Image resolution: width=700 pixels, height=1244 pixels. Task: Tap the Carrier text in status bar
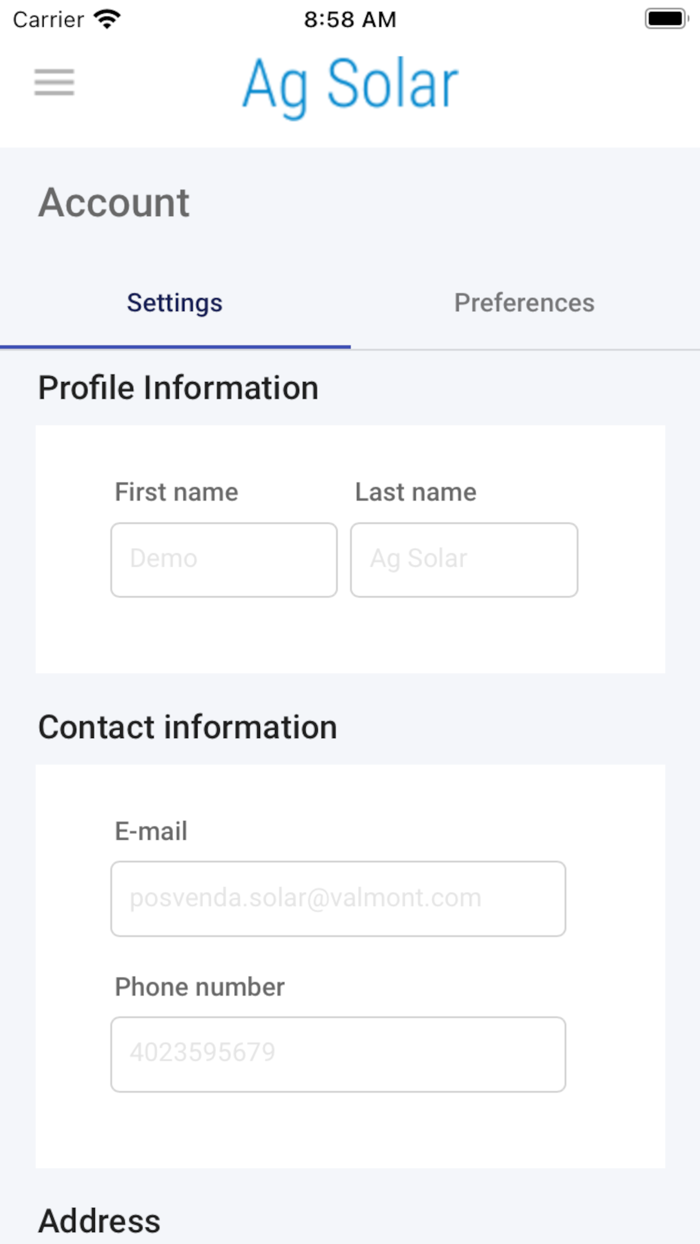tap(47, 19)
